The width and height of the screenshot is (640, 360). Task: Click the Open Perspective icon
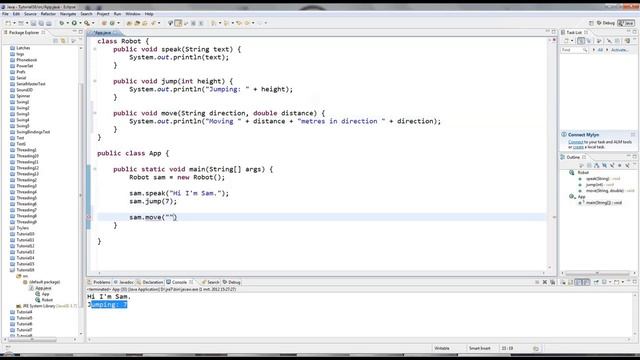[x=591, y=23]
